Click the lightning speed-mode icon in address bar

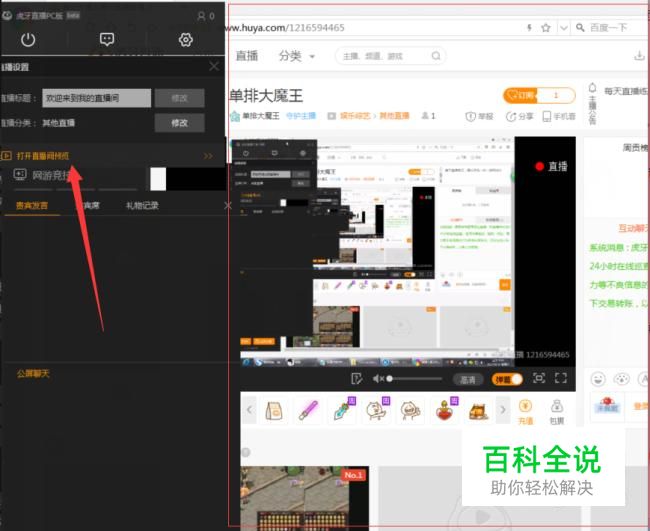tap(529, 28)
